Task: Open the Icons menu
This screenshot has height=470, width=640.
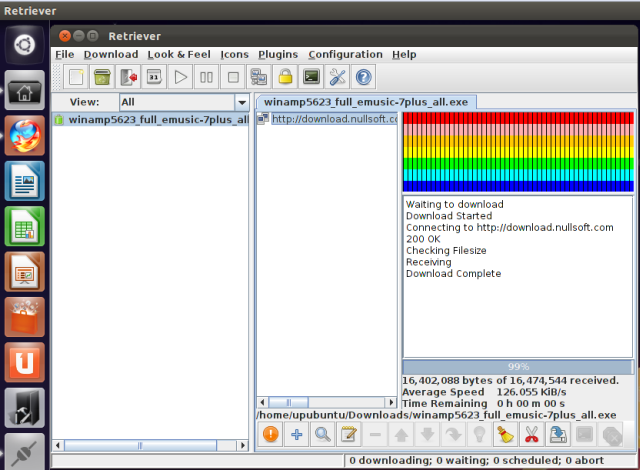Action: click(x=234, y=54)
